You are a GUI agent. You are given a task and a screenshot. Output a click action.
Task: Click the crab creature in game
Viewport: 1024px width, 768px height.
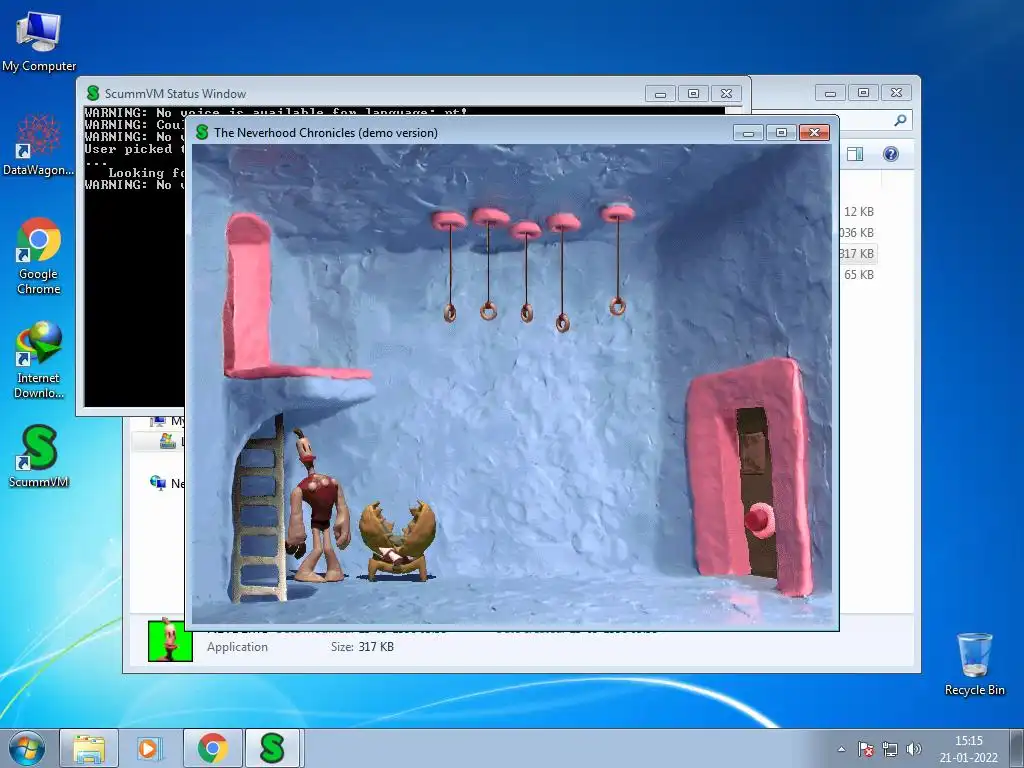tap(396, 541)
